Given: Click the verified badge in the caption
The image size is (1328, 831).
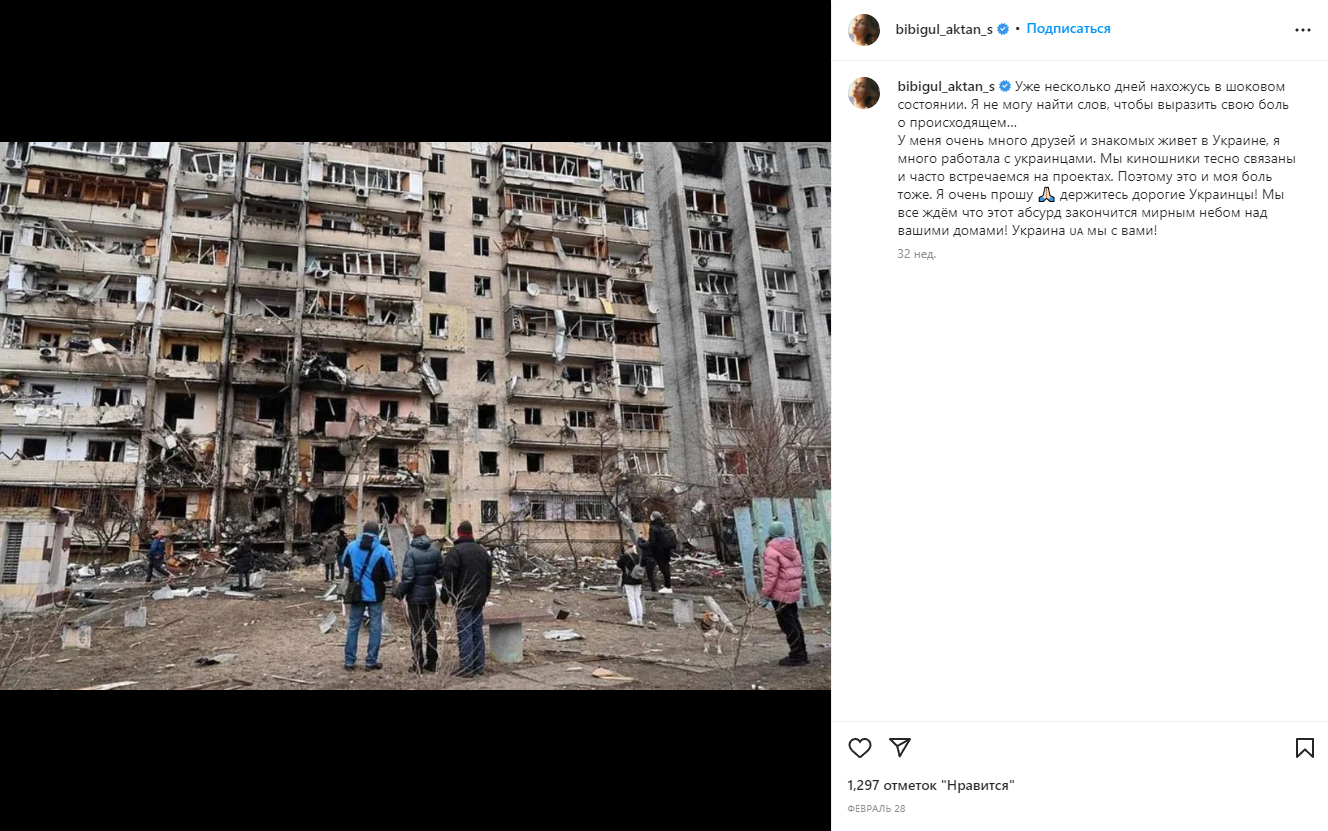Looking at the screenshot, I should point(1005,86).
